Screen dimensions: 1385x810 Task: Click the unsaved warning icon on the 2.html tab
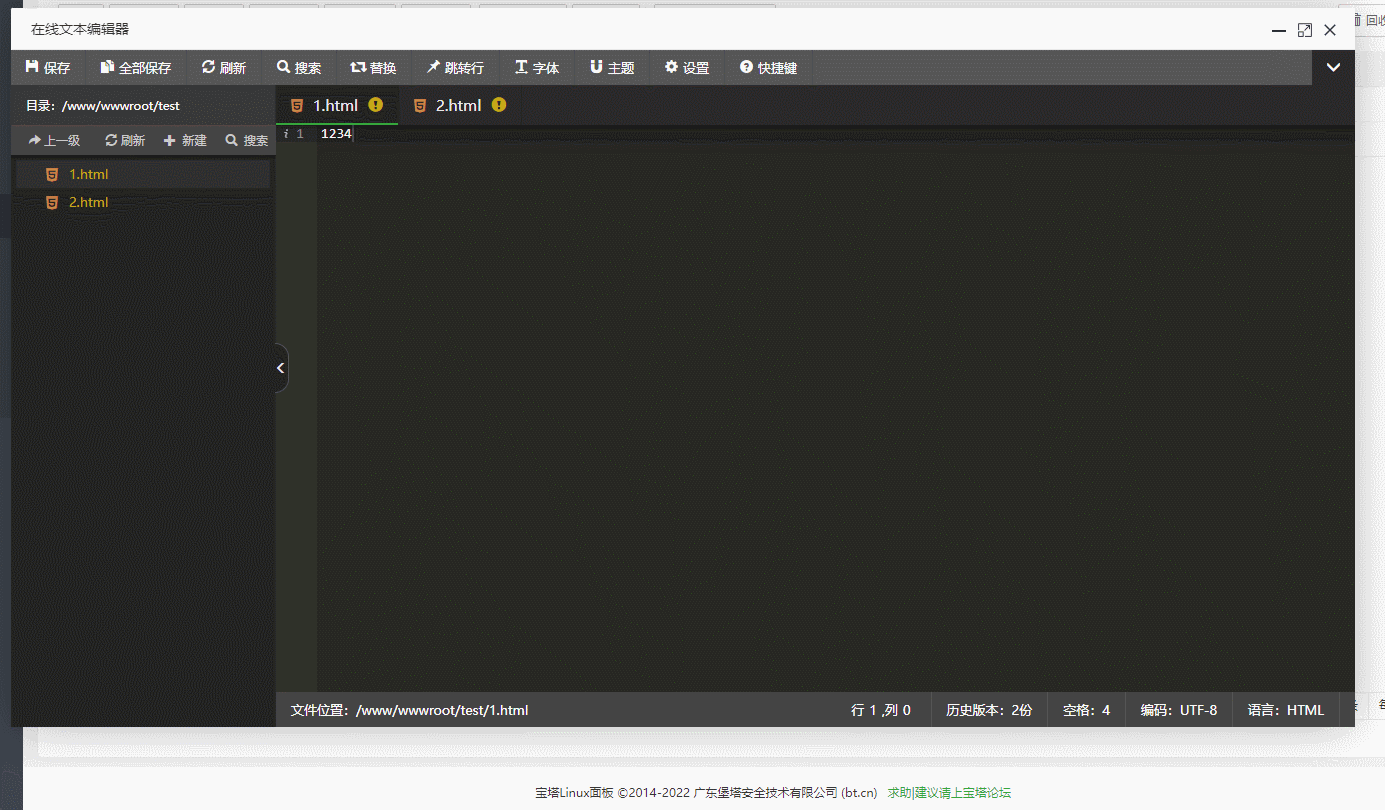(x=499, y=105)
